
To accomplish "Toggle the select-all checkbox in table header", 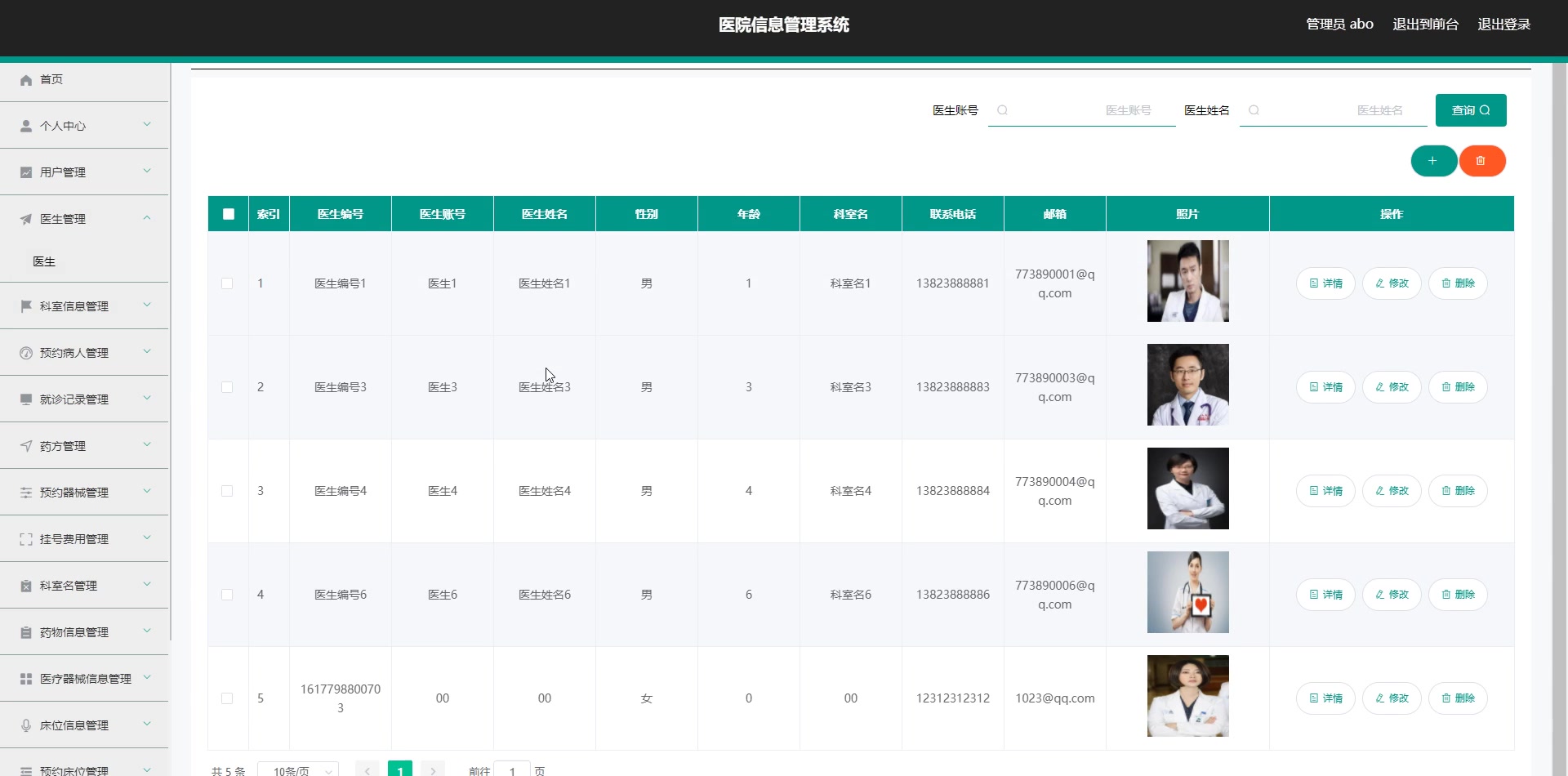I will 228,213.
